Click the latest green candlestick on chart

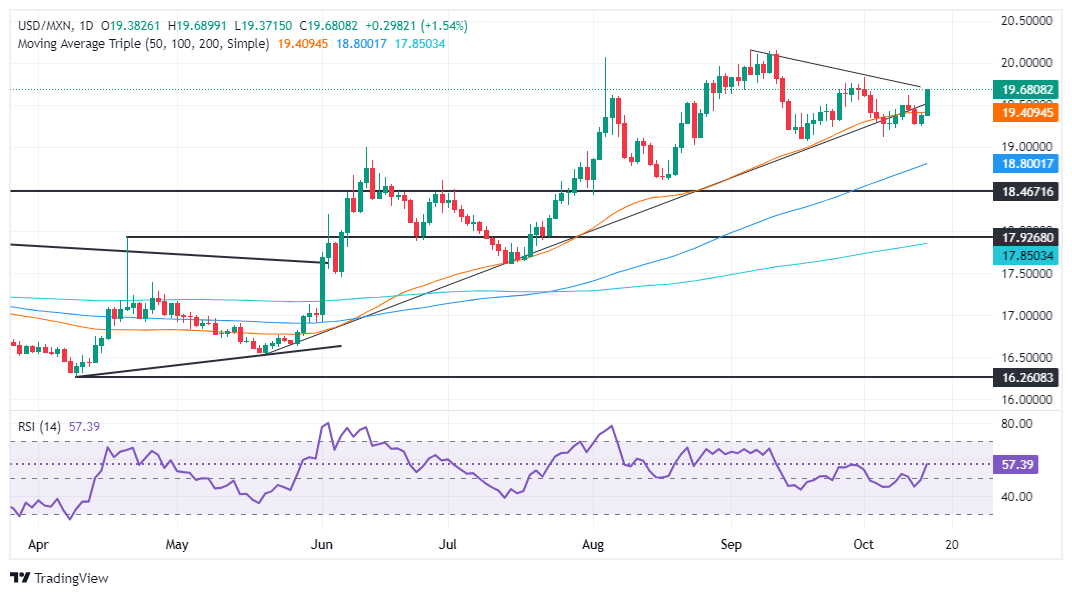pos(928,103)
